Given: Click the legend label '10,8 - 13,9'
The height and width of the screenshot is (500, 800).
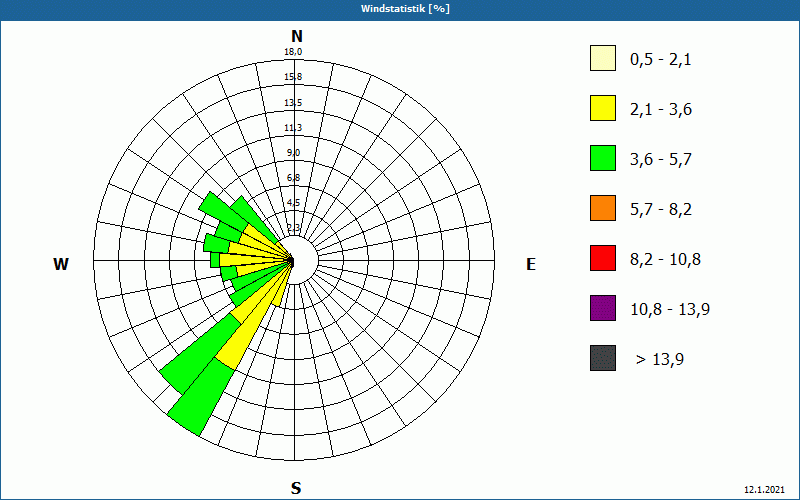Looking at the screenshot, I should pyautogui.click(x=670, y=310).
